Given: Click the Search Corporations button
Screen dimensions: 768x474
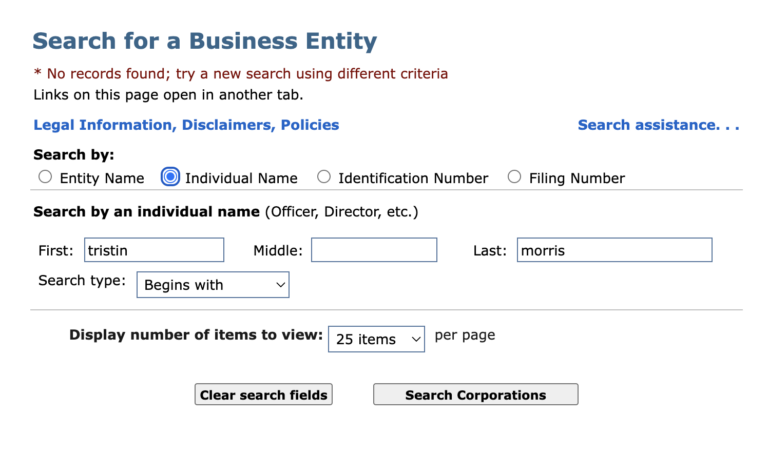Looking at the screenshot, I should click(x=475, y=395).
